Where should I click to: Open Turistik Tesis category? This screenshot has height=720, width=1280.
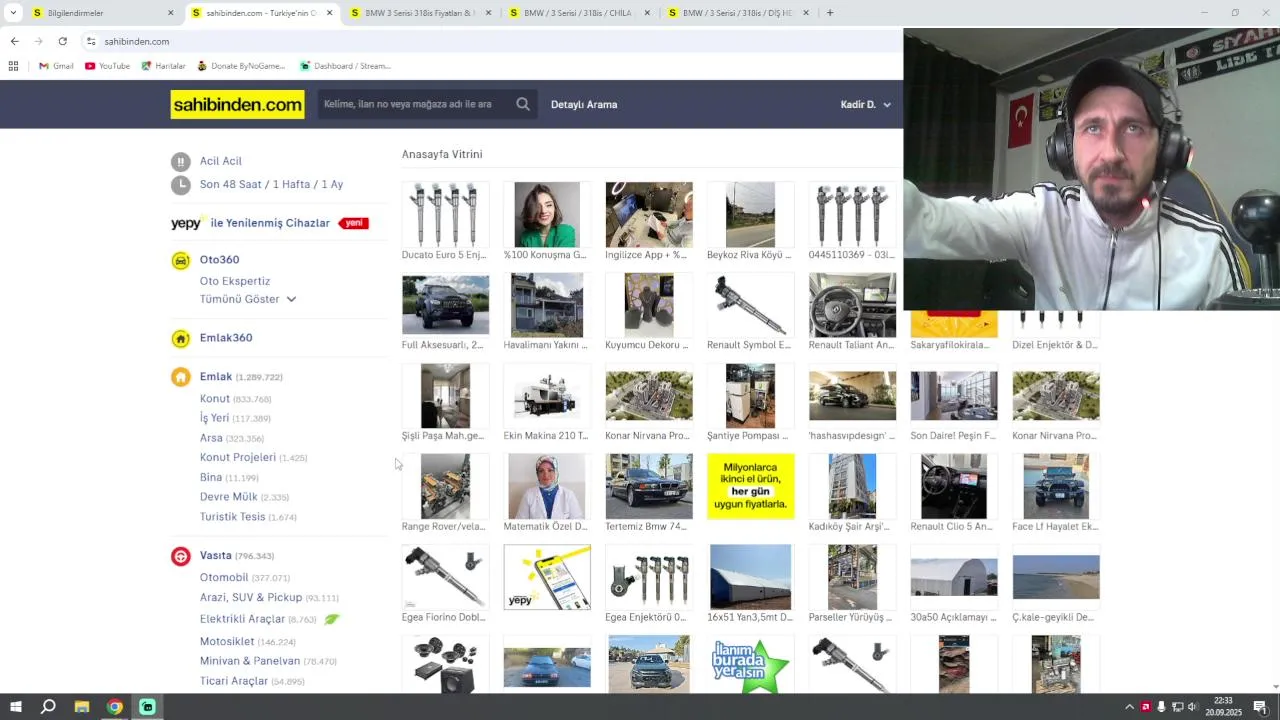pyautogui.click(x=232, y=517)
